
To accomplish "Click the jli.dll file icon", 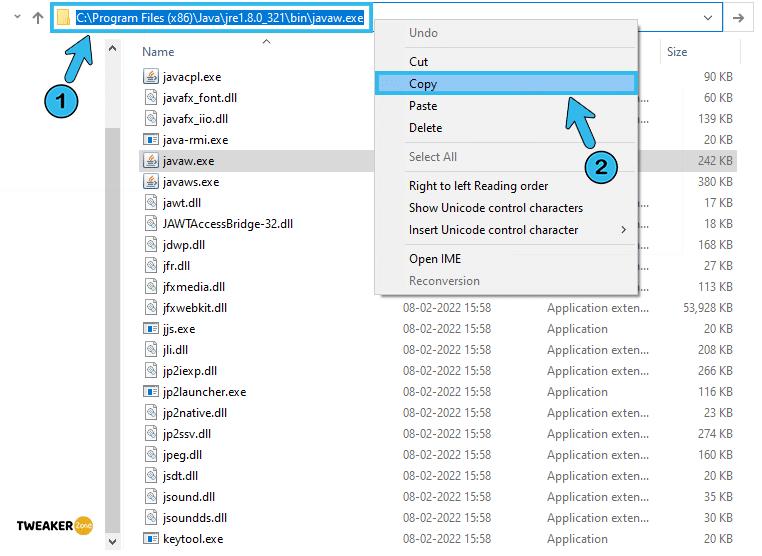I will click(151, 350).
